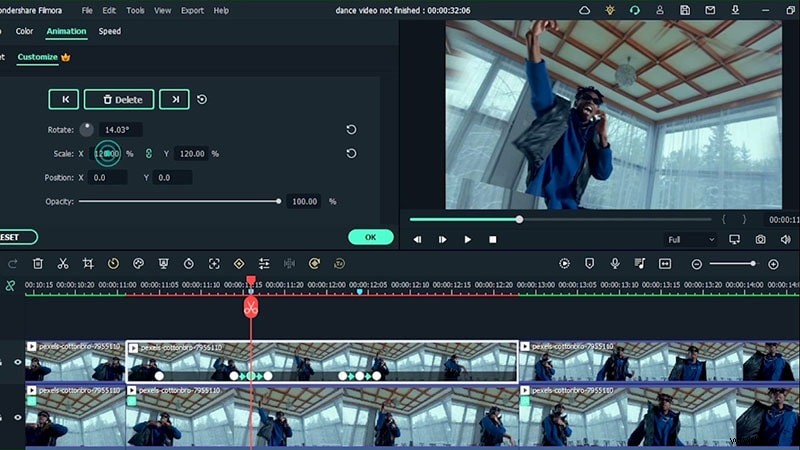800x450 pixels.
Task: Open the Audio Mixer icon
Action: [640, 264]
